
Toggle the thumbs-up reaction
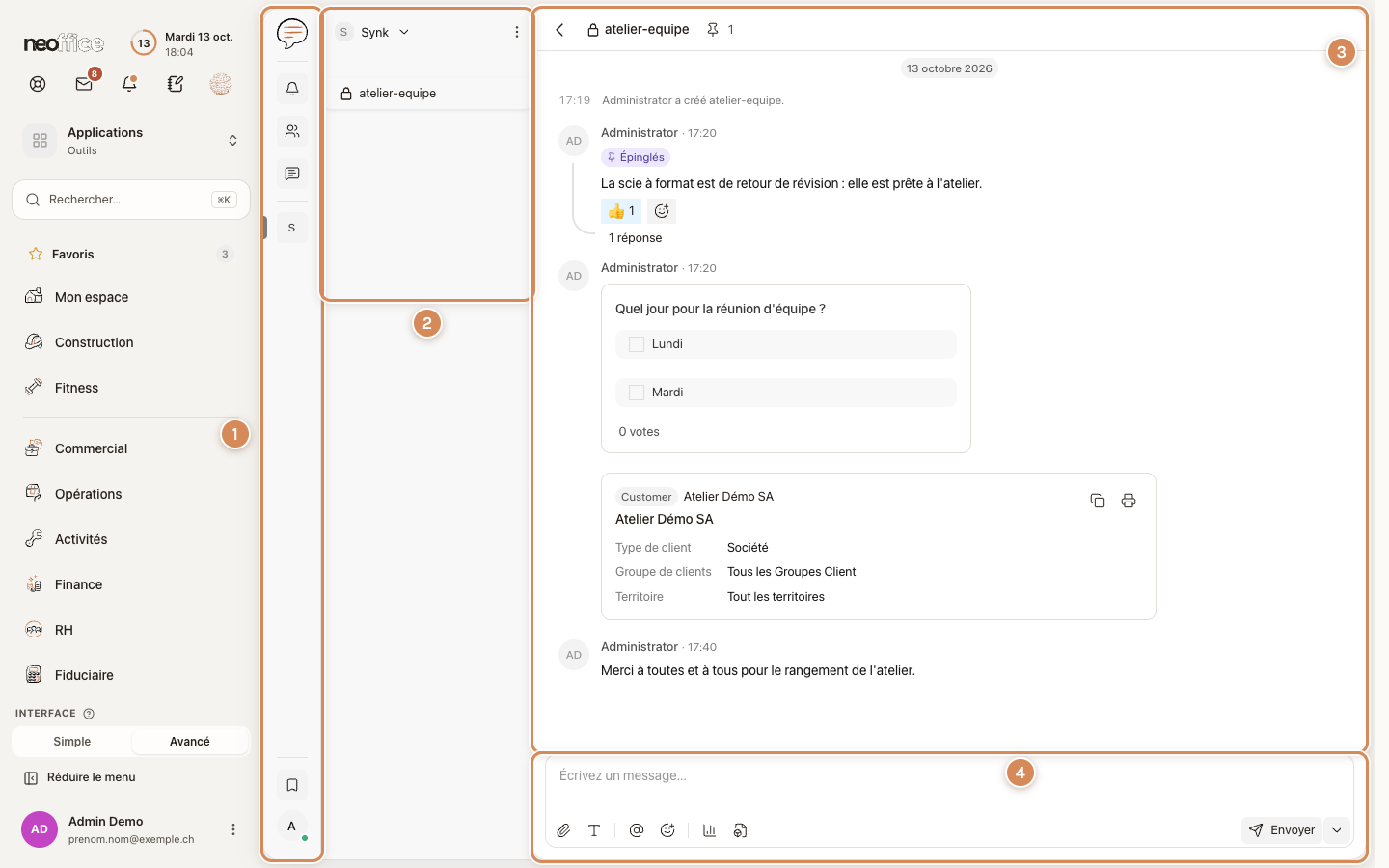(621, 211)
